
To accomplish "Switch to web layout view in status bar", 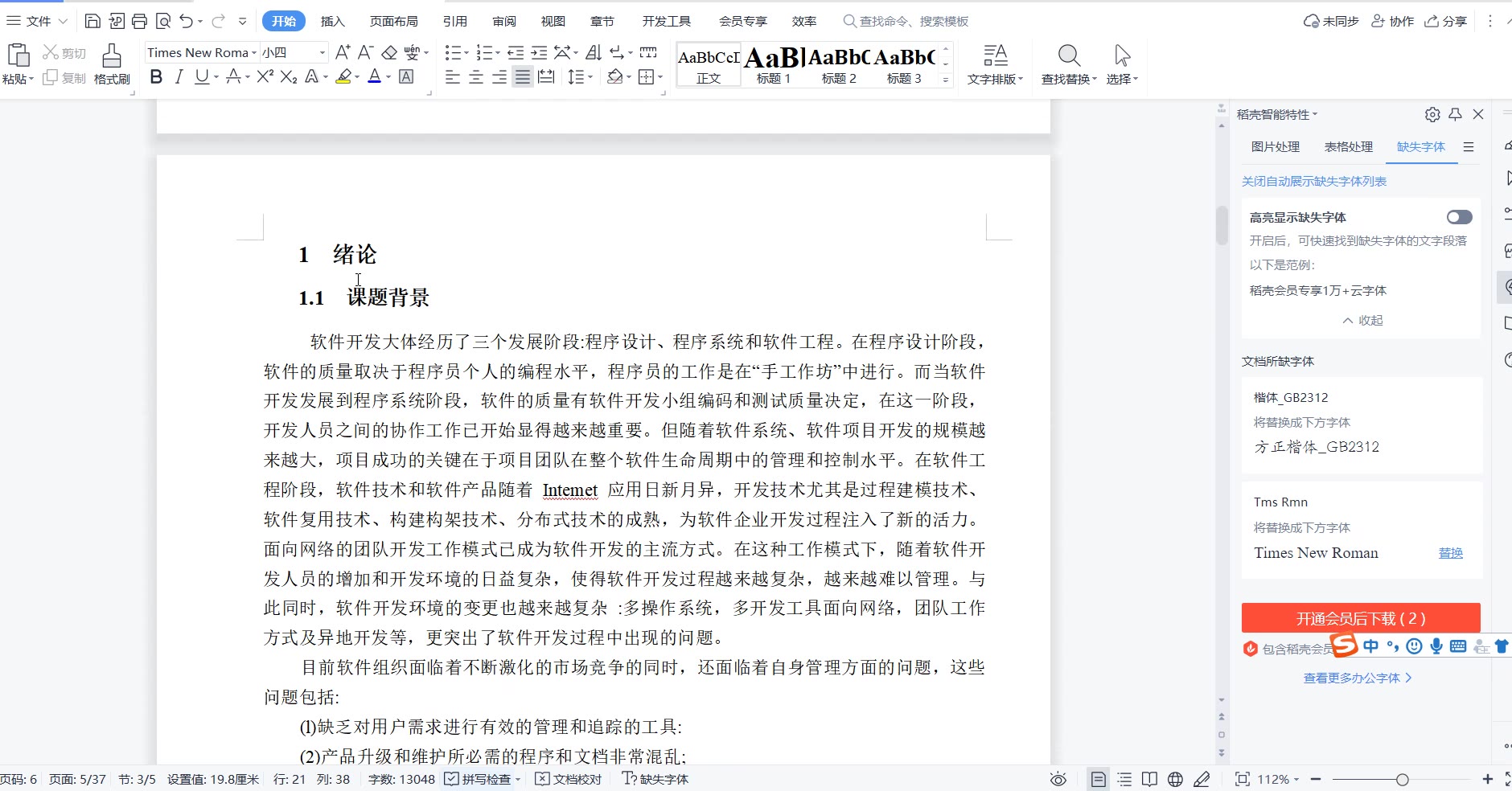I will [x=1175, y=779].
